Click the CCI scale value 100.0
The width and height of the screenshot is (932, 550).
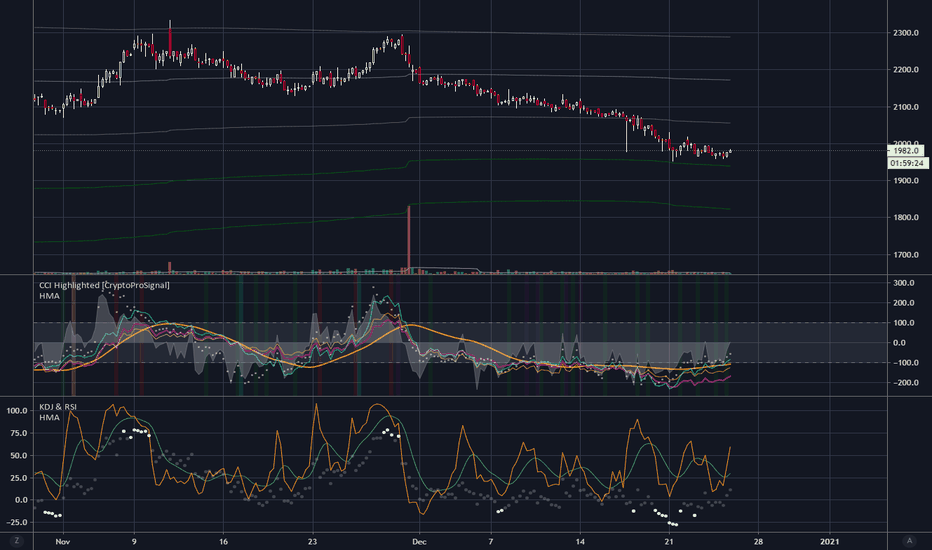903,323
